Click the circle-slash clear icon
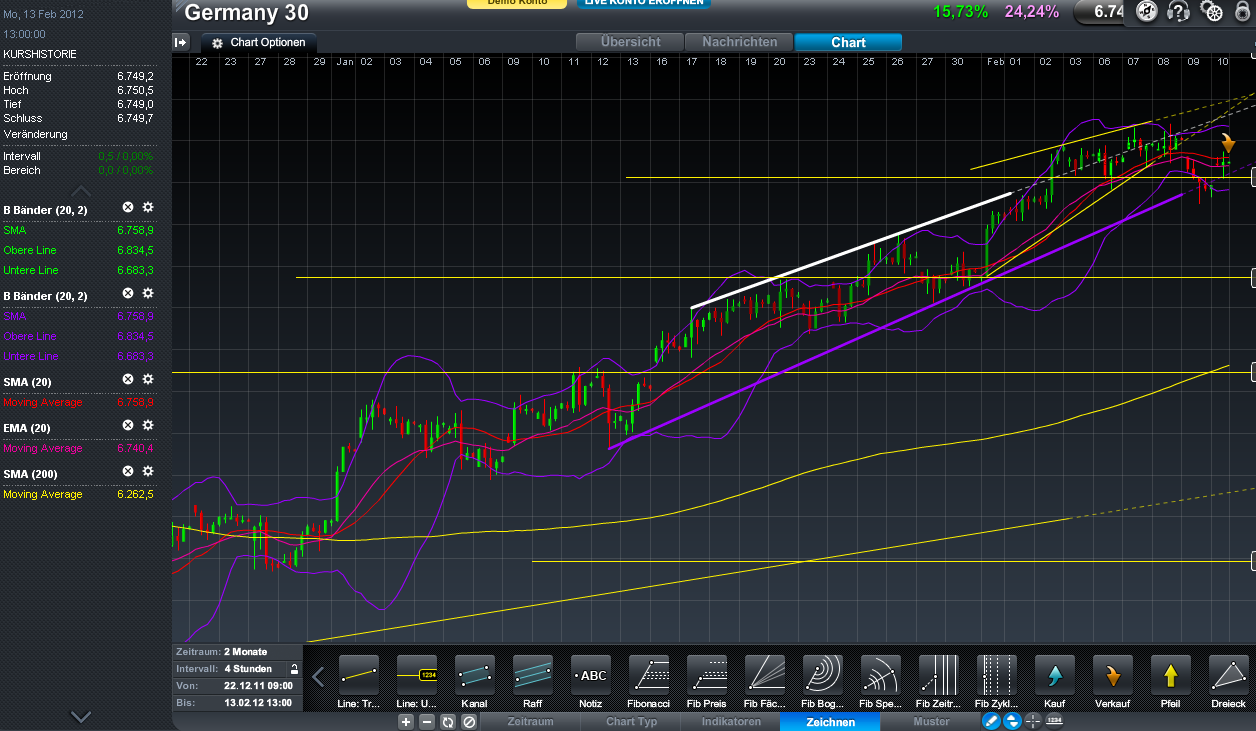Viewport: 1256px width, 731px height. point(467,721)
